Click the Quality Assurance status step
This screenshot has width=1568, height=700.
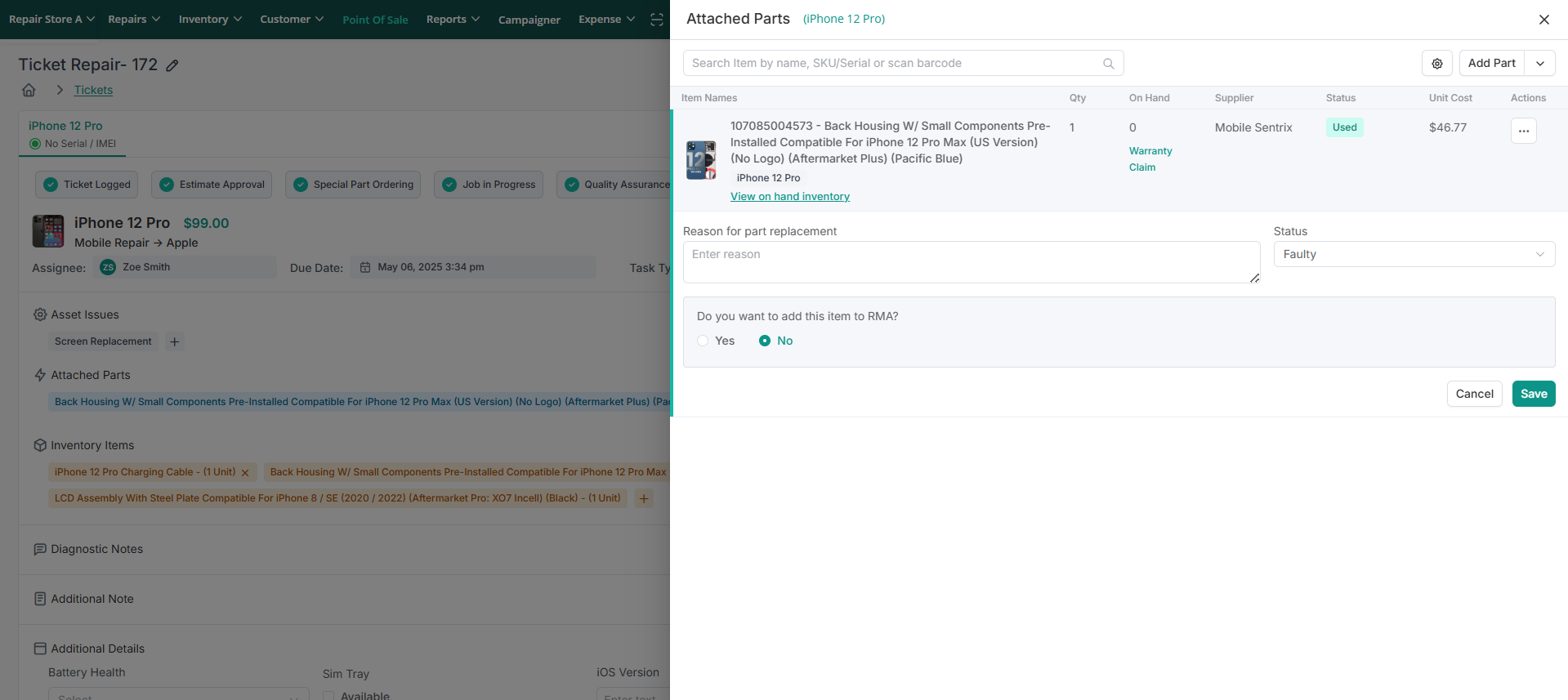click(614, 185)
